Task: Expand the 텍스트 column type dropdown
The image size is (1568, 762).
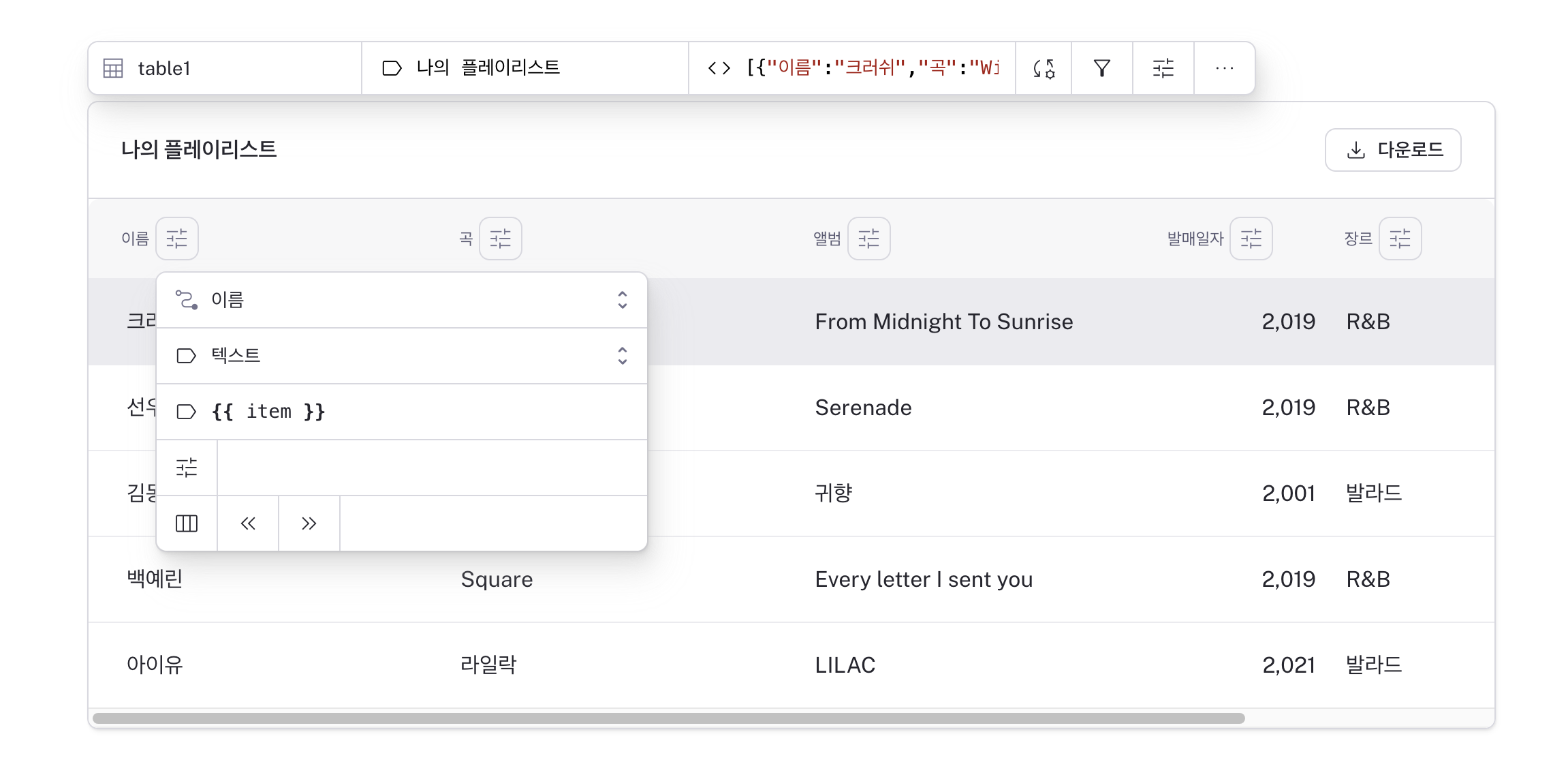Action: [402, 356]
